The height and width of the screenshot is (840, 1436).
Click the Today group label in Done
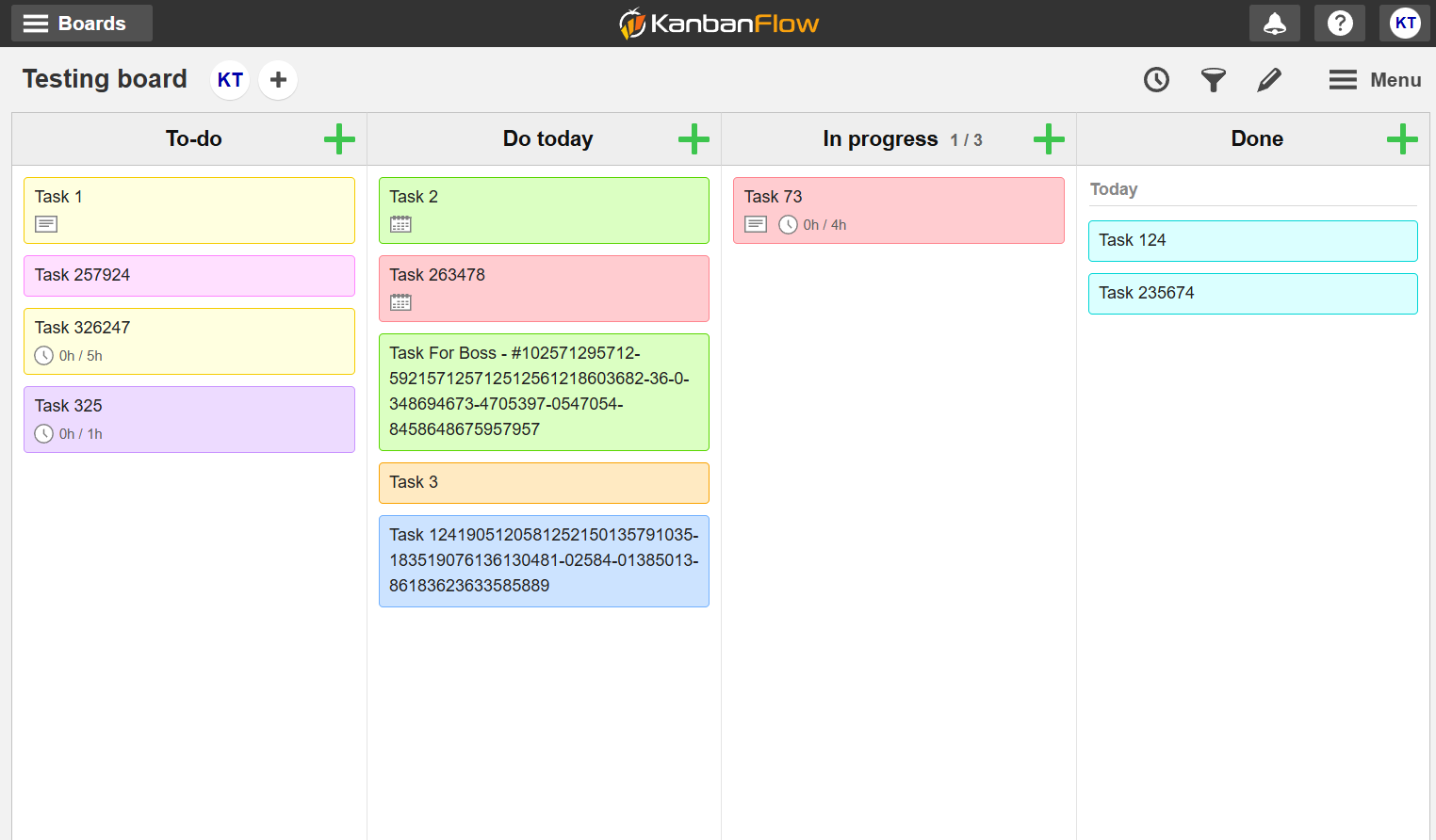(1114, 189)
